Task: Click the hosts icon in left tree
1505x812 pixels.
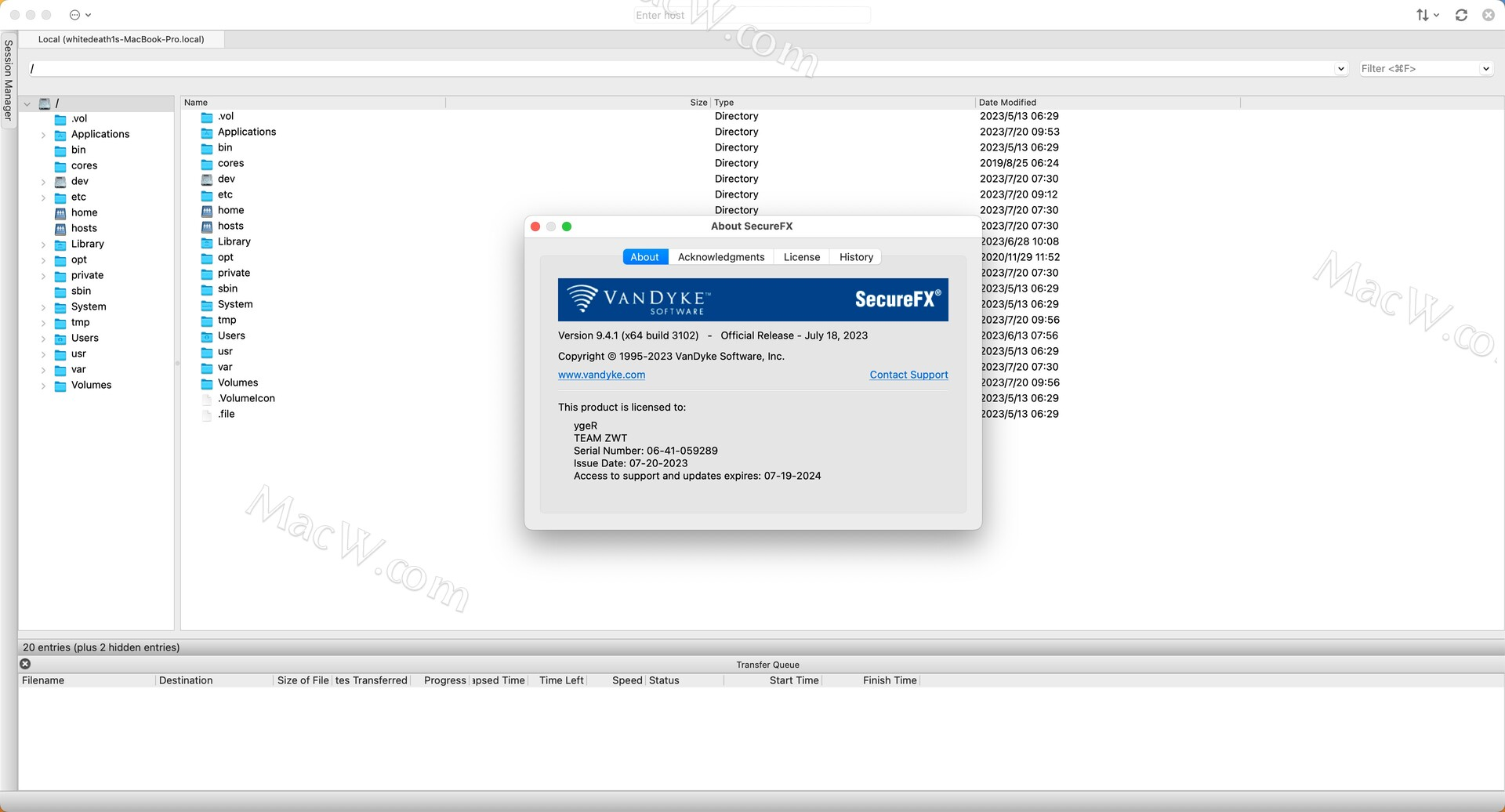Action: tap(60, 229)
